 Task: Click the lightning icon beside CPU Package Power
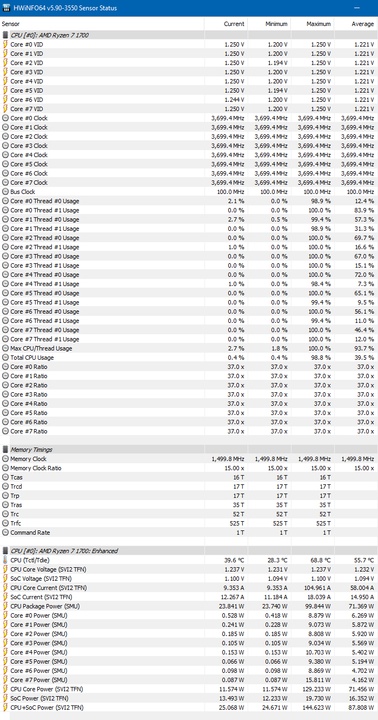[x=6, y=606]
